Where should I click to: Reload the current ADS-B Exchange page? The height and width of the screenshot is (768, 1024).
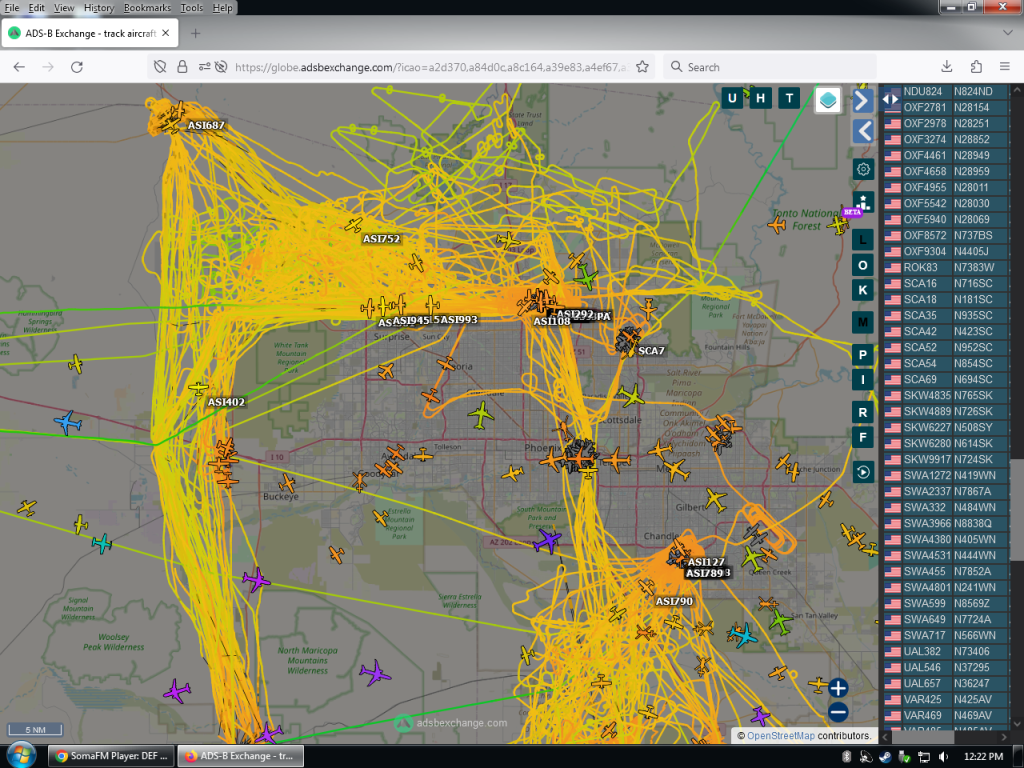(x=76, y=67)
